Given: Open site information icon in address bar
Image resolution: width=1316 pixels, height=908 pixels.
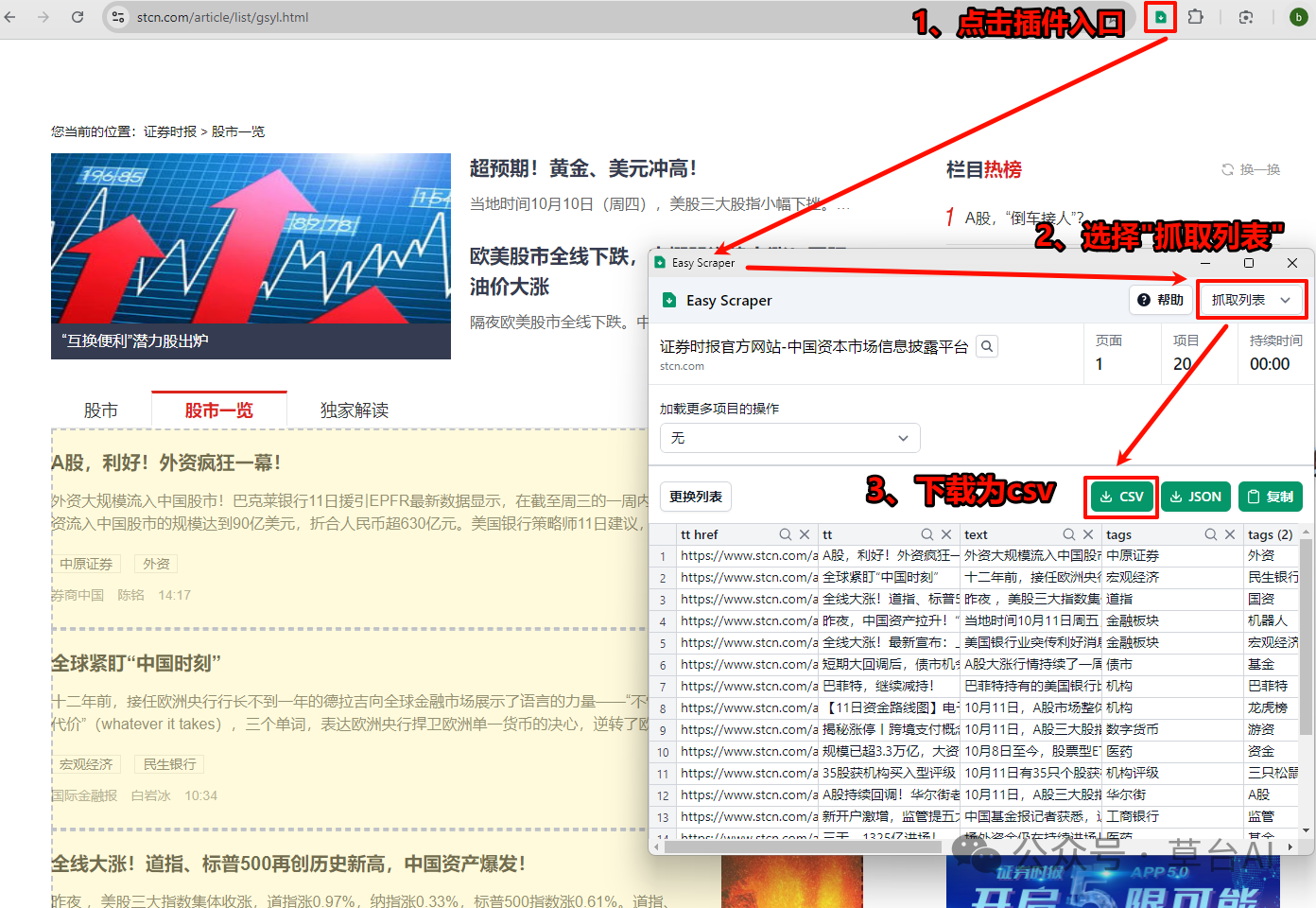Looking at the screenshot, I should point(118,17).
